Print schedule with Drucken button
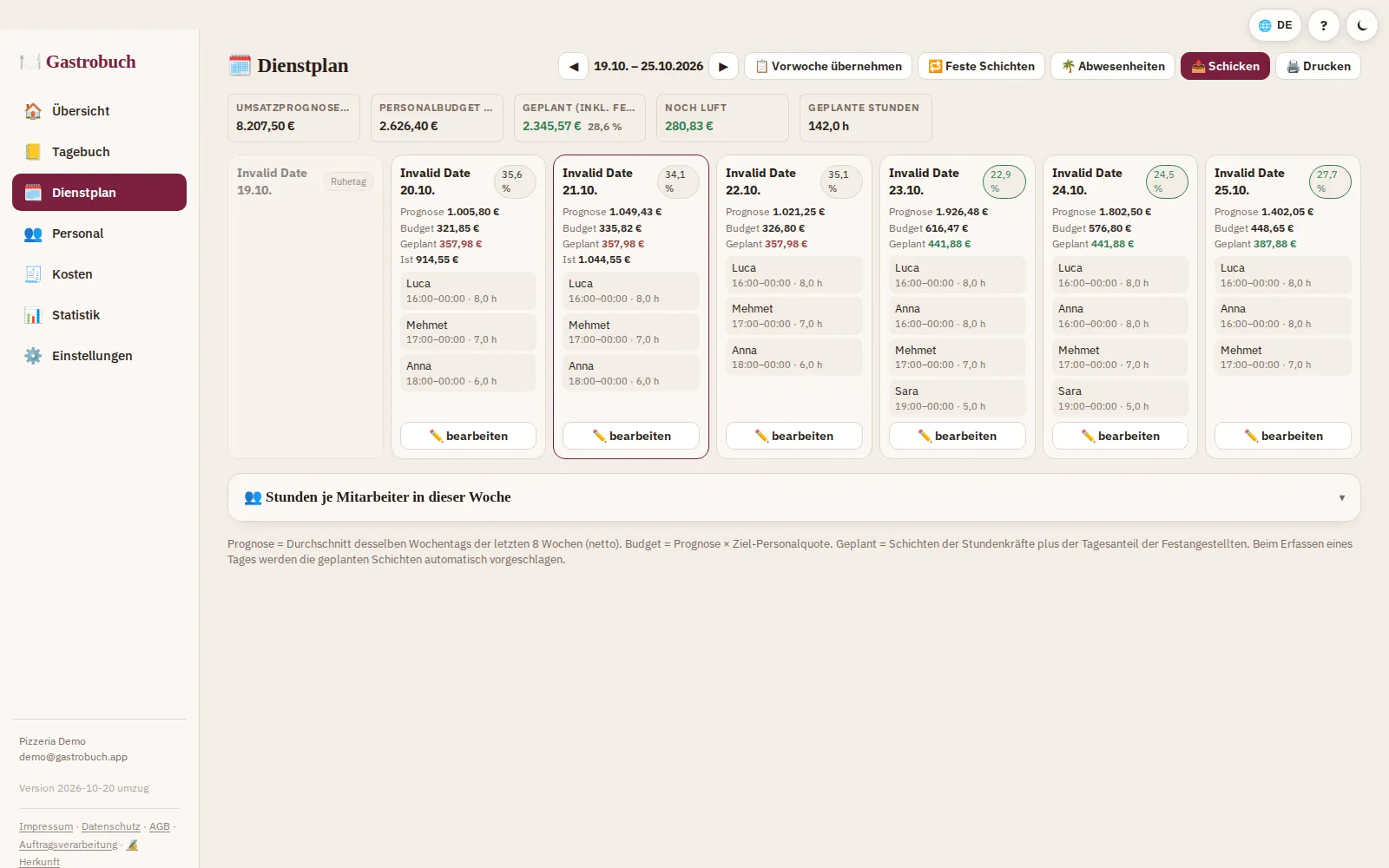This screenshot has height=868, width=1389. coord(1318,66)
